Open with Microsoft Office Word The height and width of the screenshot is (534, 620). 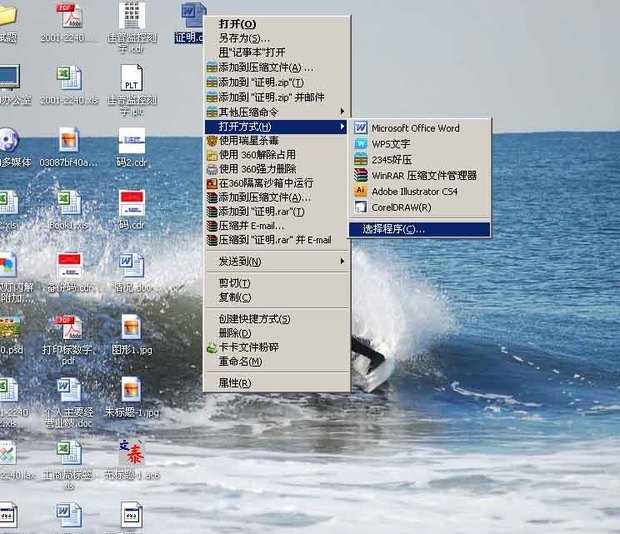pyautogui.click(x=420, y=128)
